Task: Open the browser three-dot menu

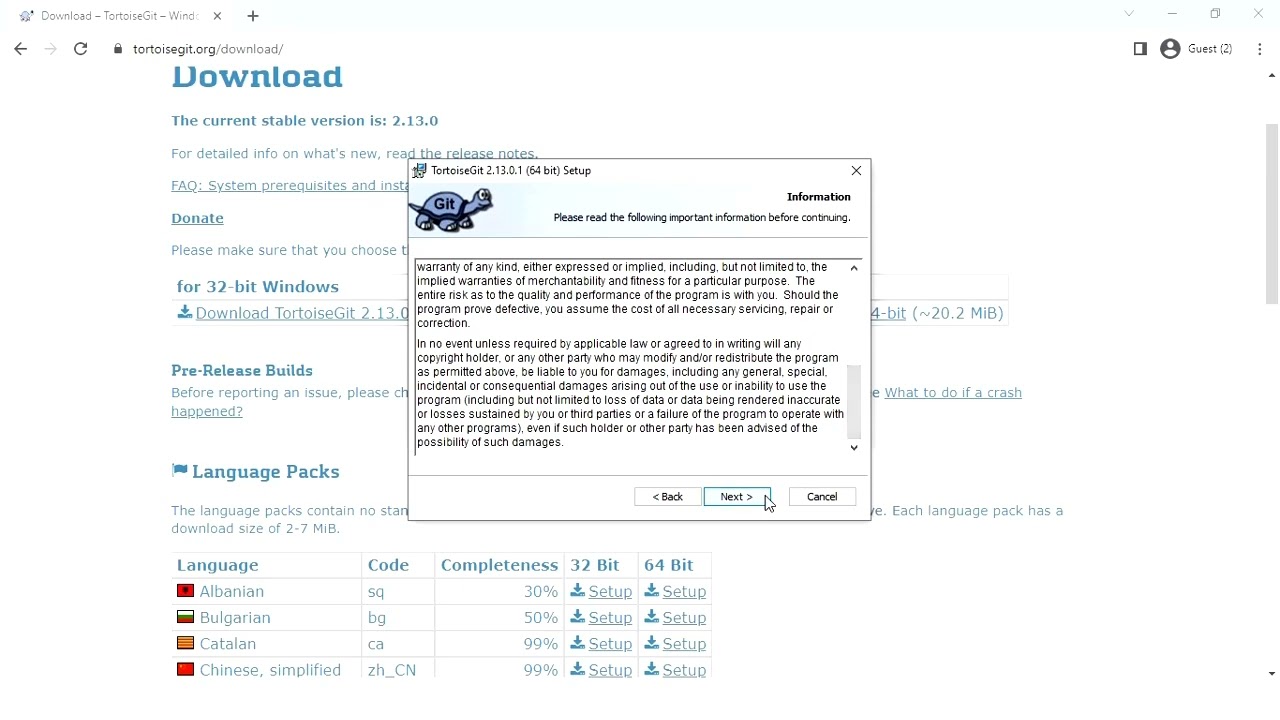Action: 1260,49
